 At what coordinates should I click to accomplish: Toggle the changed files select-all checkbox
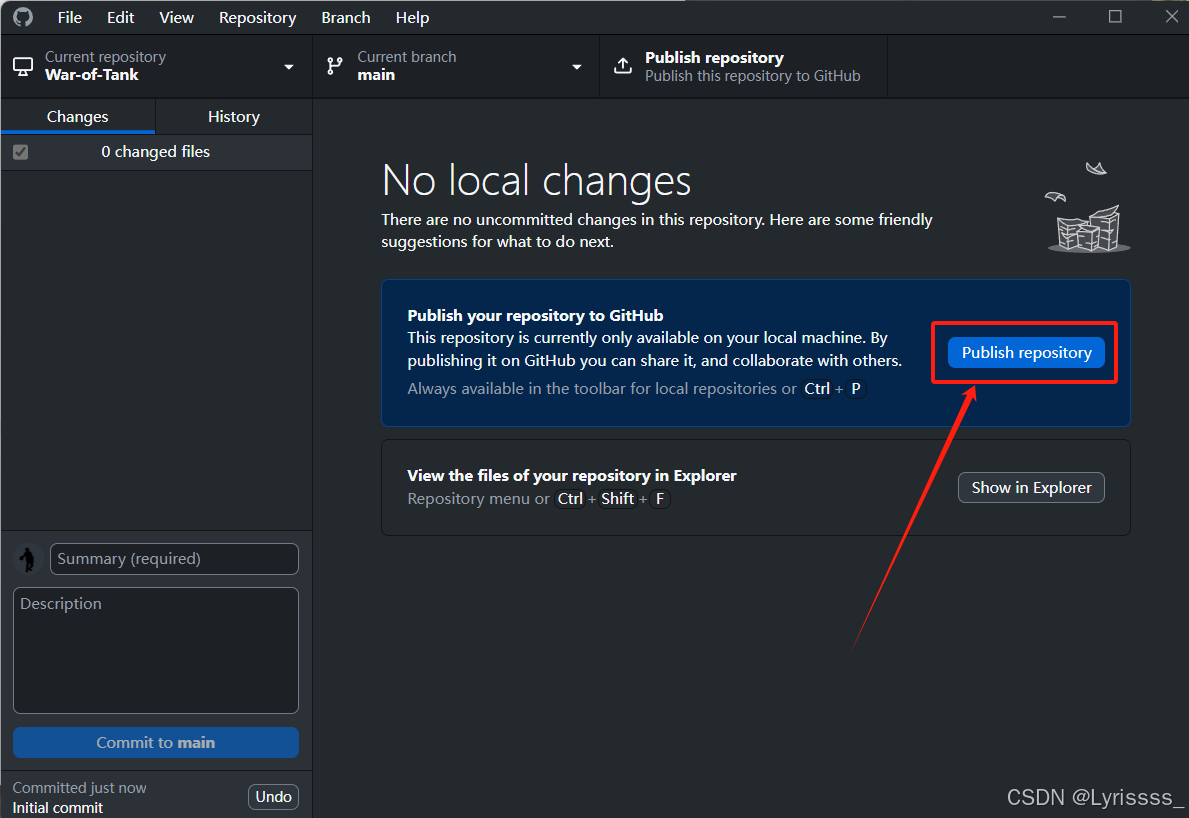(20, 152)
